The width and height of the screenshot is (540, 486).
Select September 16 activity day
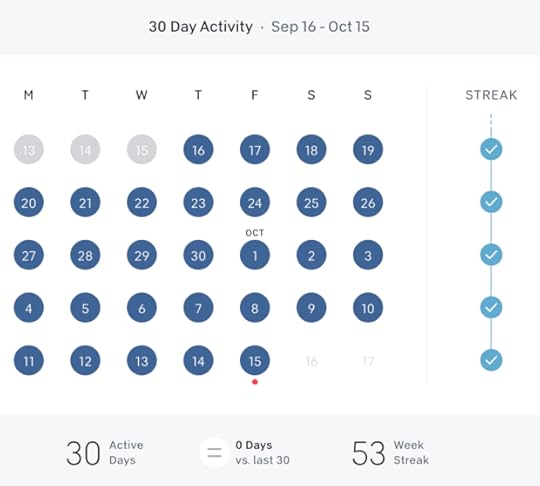coord(198,149)
